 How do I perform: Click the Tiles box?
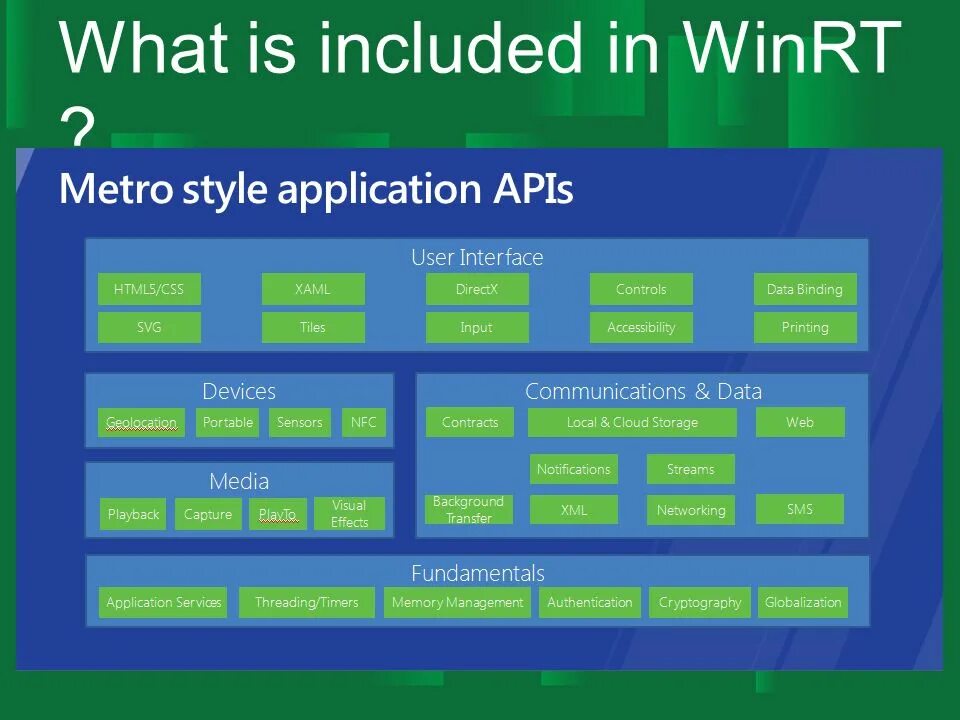[313, 327]
